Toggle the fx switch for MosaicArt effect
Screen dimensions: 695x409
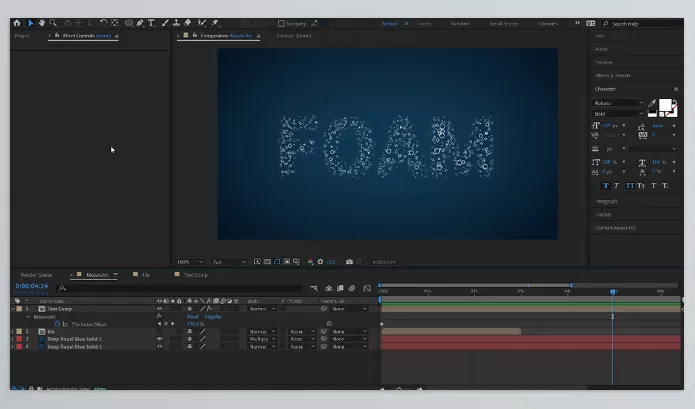pos(159,316)
